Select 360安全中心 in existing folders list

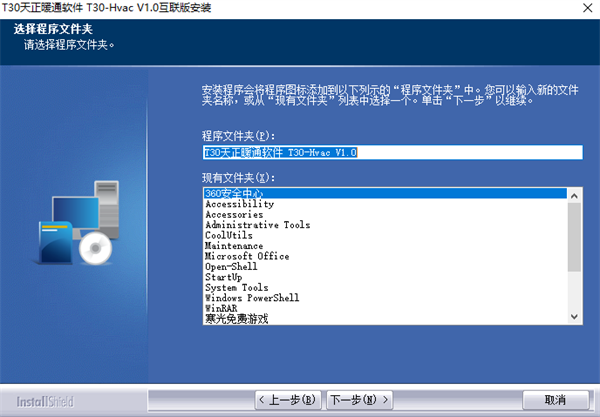pyautogui.click(x=385, y=193)
